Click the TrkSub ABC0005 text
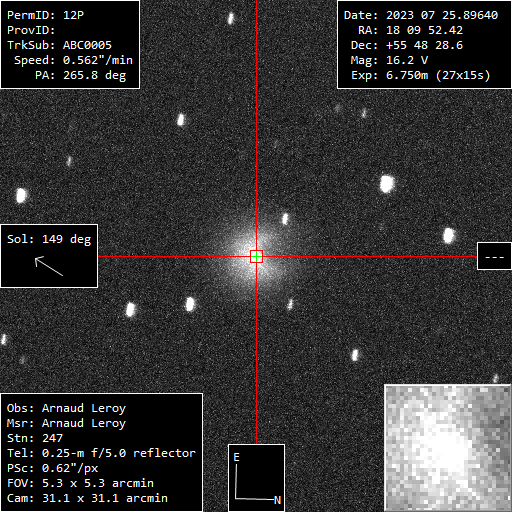 coord(59,45)
